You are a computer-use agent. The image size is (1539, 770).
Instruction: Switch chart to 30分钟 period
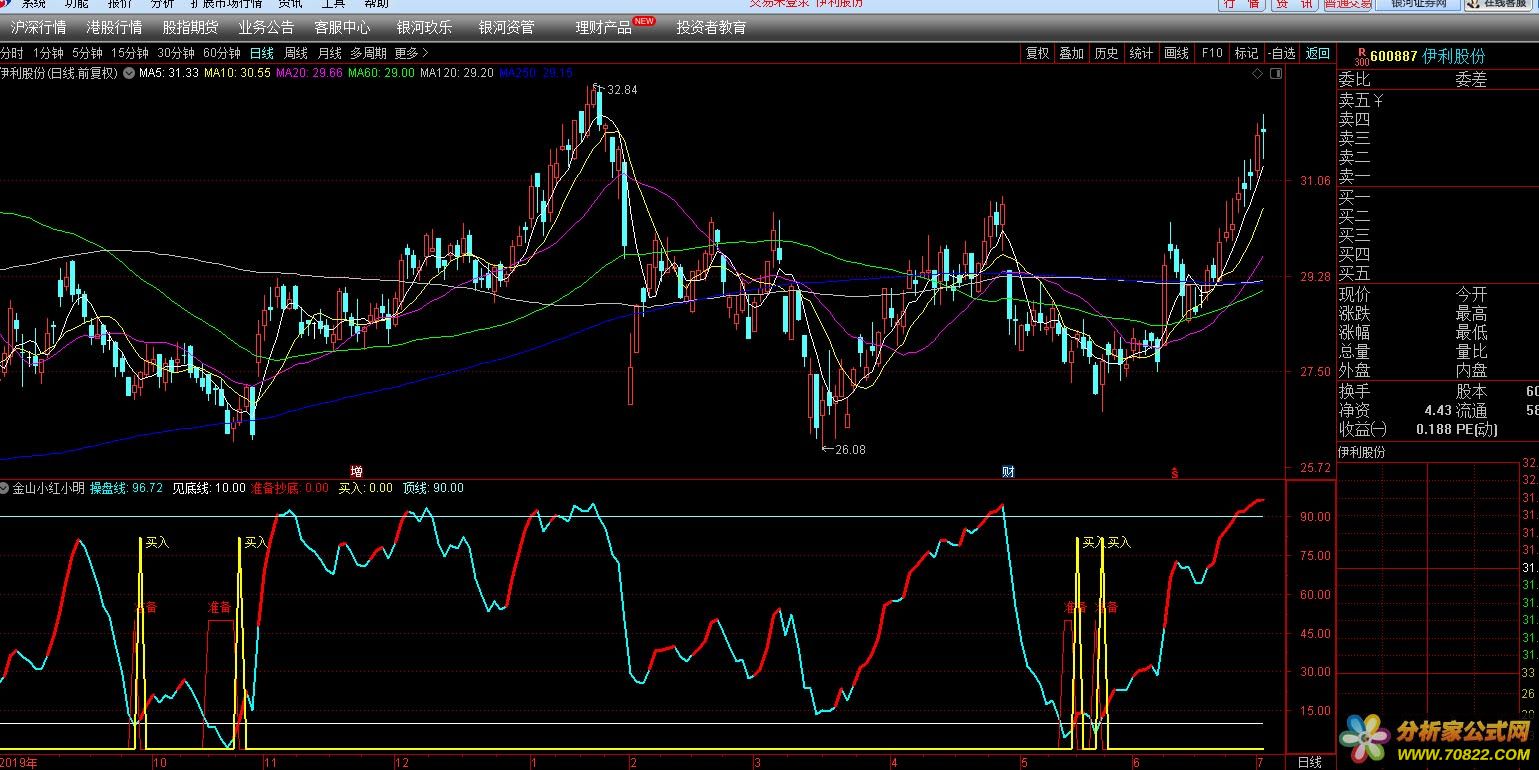(176, 53)
